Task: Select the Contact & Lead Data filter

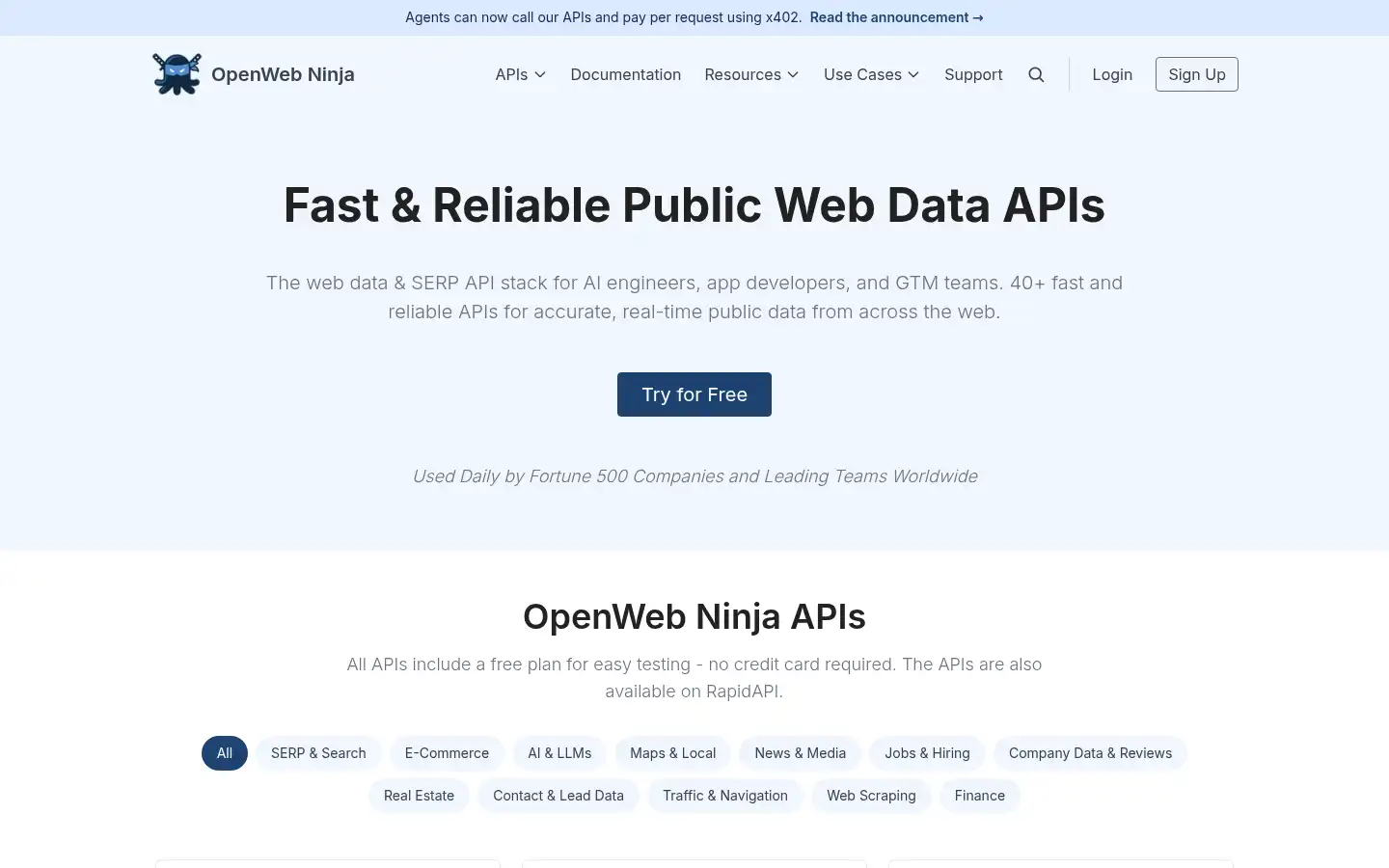Action: [x=558, y=796]
